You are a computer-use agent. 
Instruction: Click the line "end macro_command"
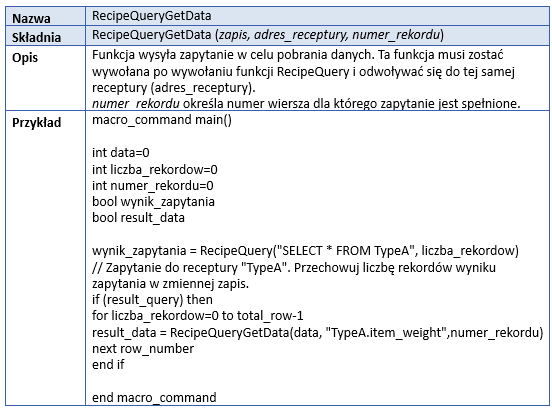(154, 398)
